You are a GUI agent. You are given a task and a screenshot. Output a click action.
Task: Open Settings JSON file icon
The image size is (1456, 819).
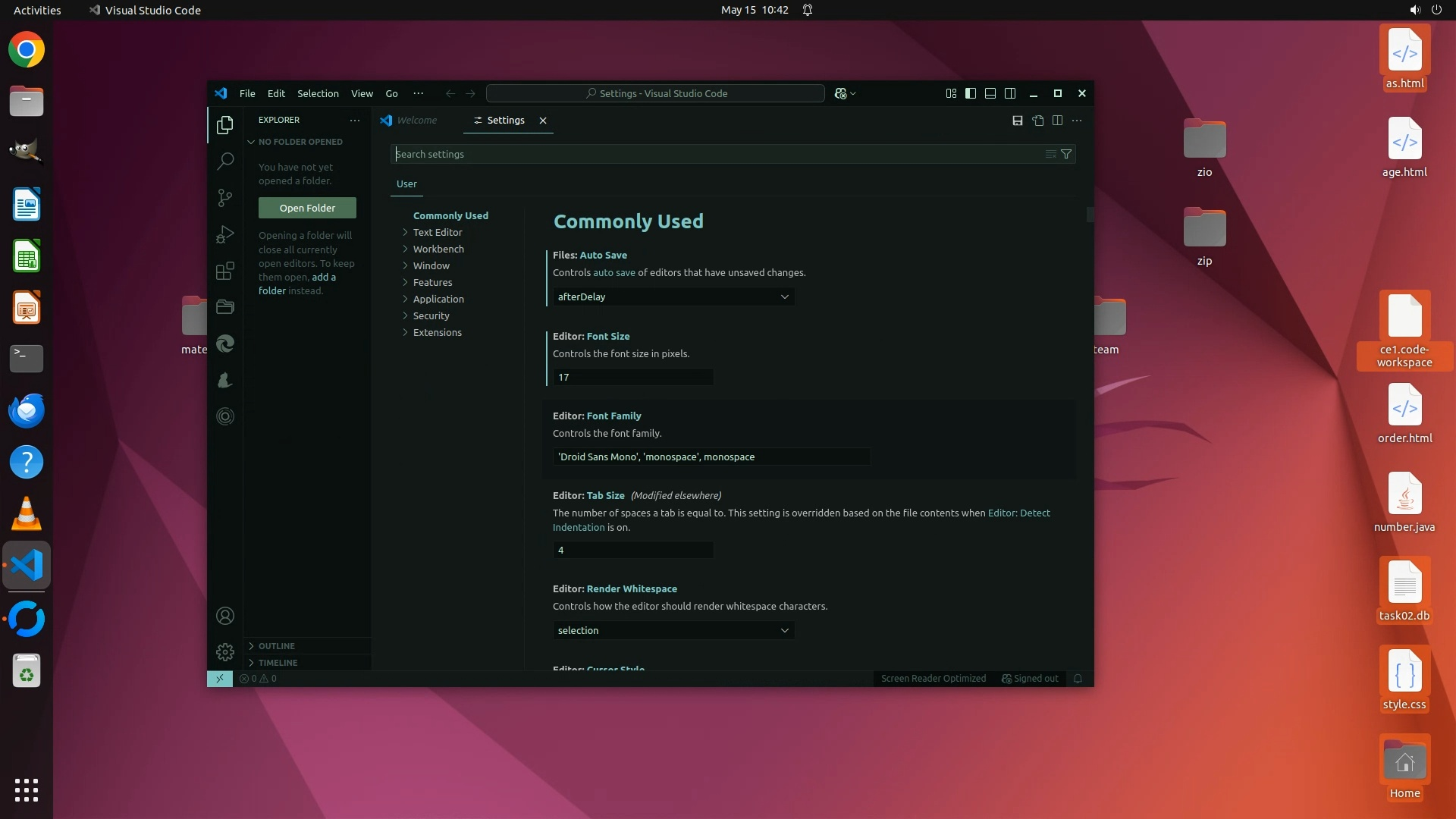tap(1037, 121)
